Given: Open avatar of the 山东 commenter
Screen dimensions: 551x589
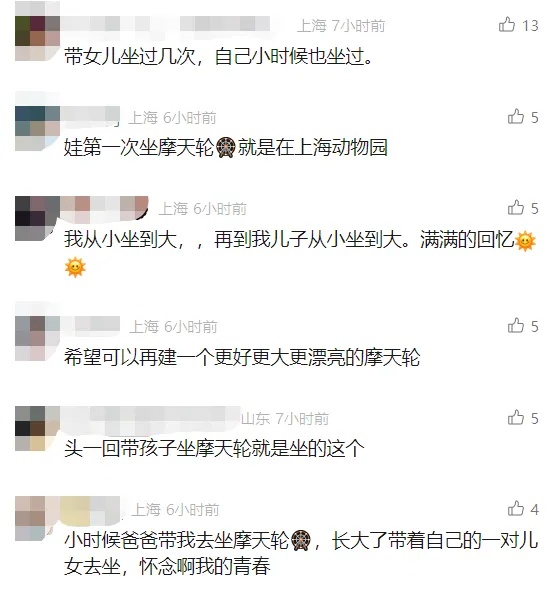Looking at the screenshot, I should (38, 428).
